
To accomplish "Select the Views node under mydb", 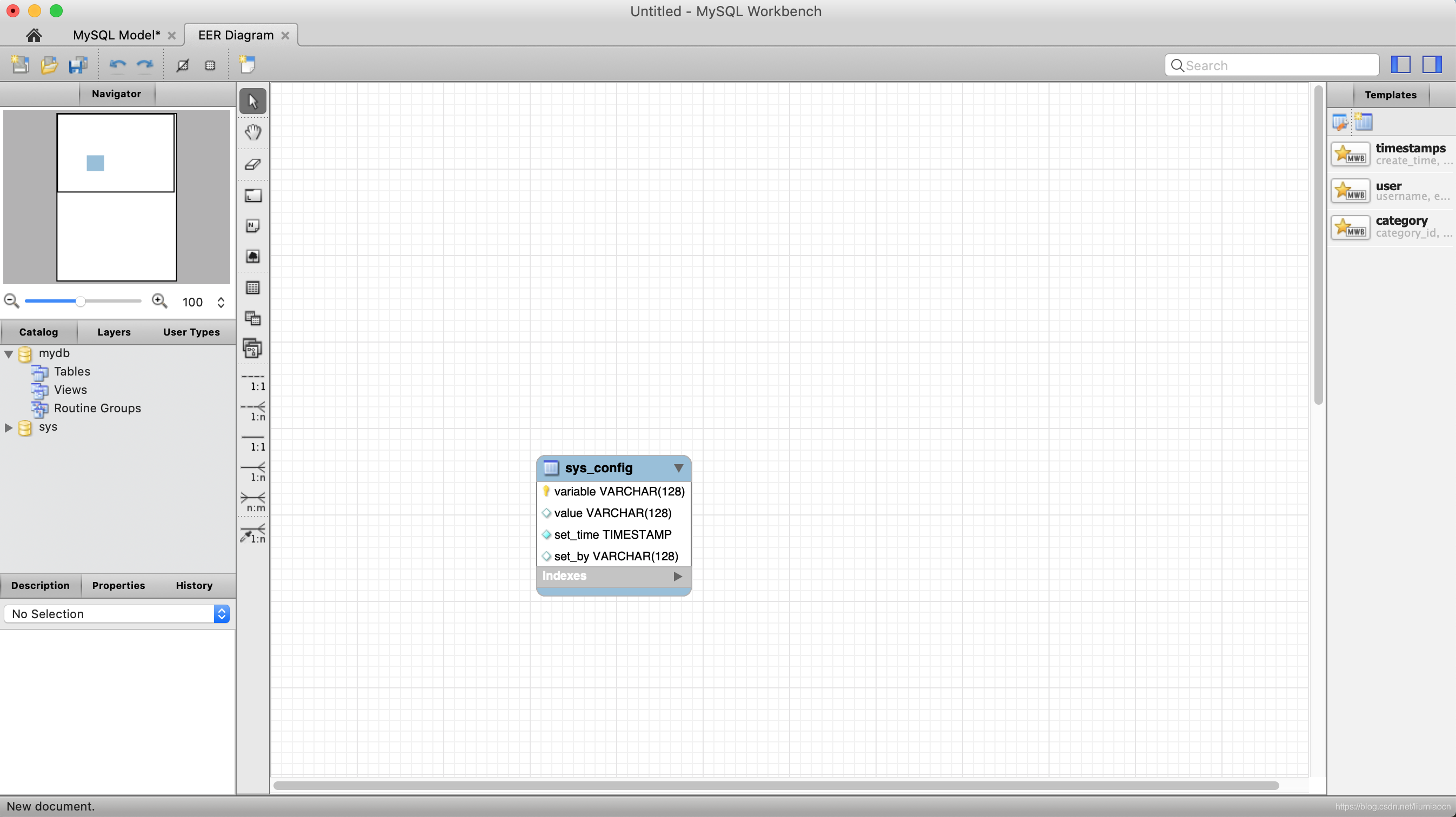I will pos(70,391).
